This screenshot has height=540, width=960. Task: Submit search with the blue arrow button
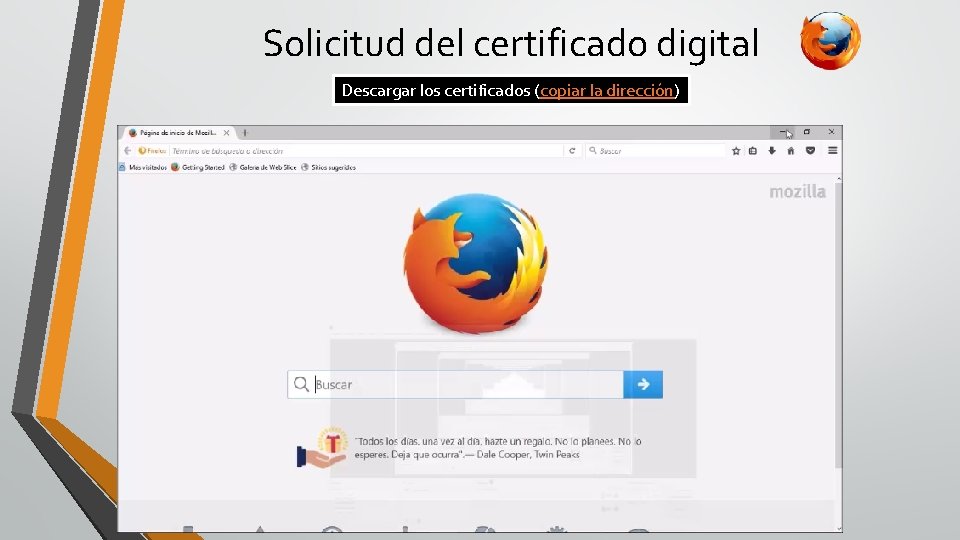click(643, 384)
